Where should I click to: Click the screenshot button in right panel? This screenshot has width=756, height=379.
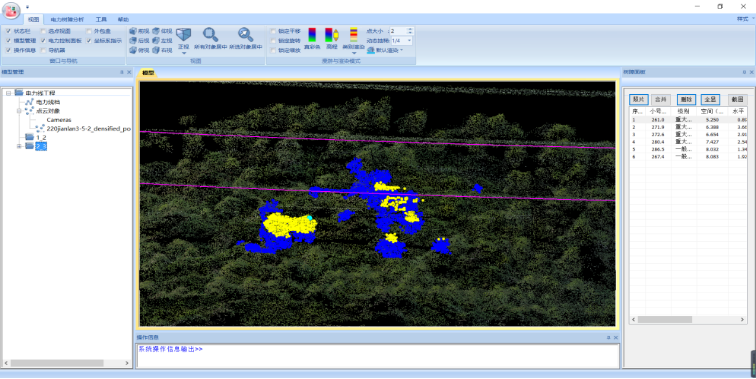(x=737, y=99)
